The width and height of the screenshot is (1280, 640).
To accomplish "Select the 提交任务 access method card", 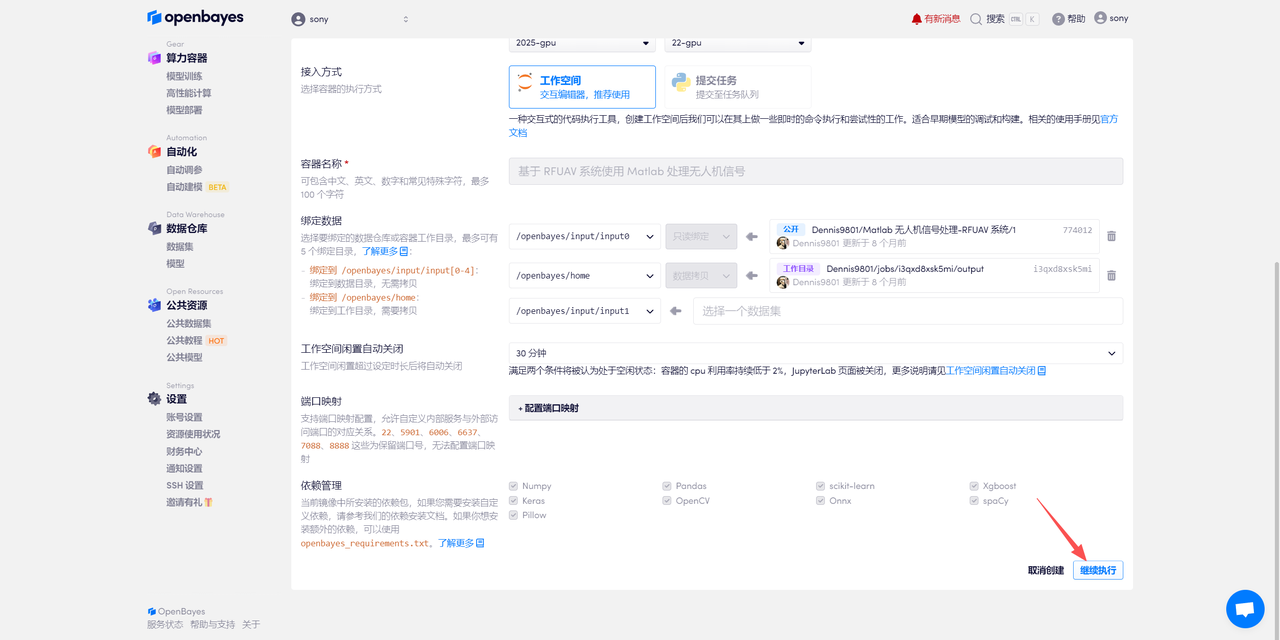I will coord(738,87).
